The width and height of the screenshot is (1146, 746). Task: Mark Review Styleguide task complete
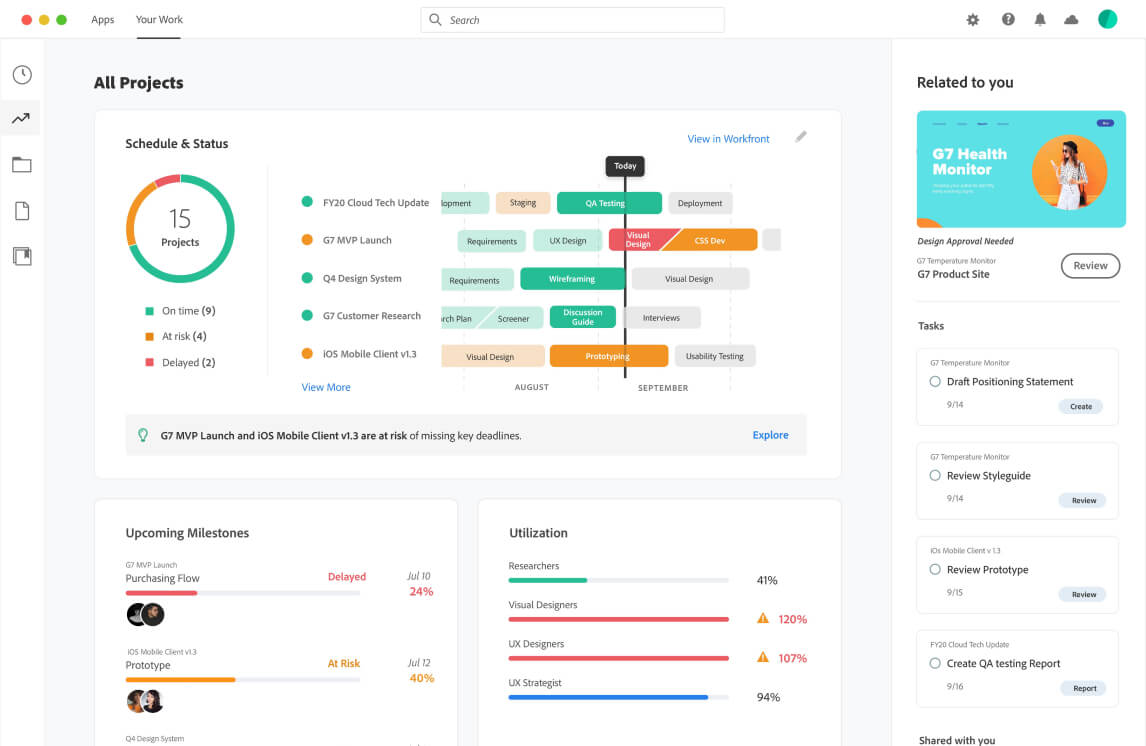(935, 476)
